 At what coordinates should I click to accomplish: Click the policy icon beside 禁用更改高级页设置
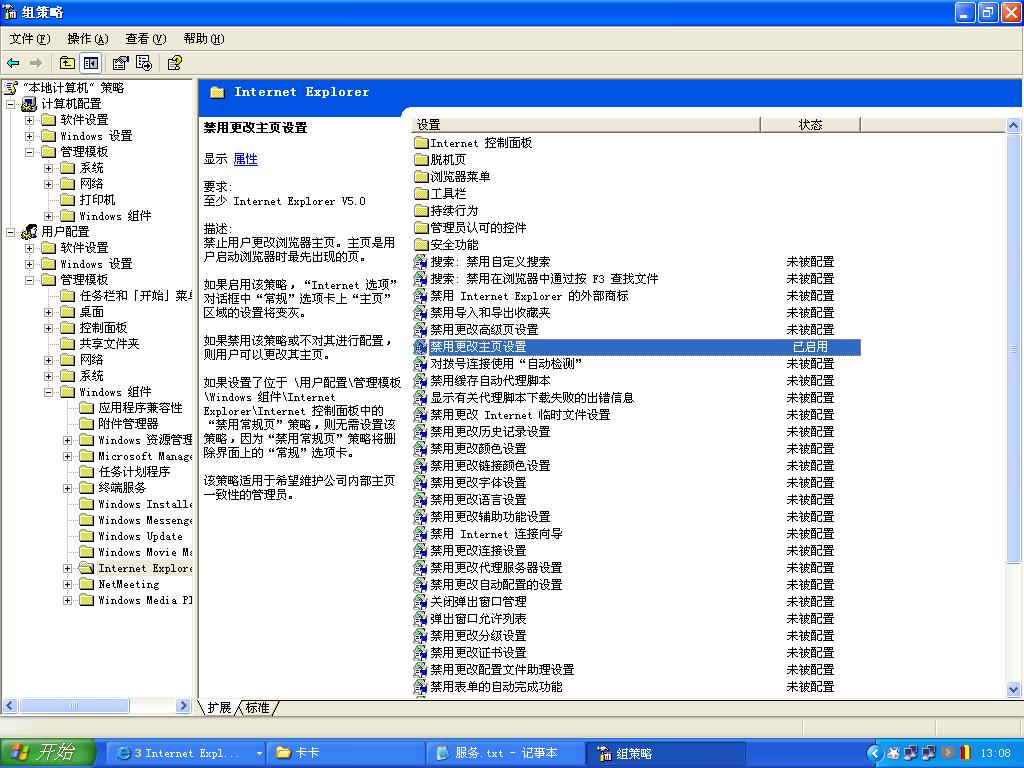(420, 330)
